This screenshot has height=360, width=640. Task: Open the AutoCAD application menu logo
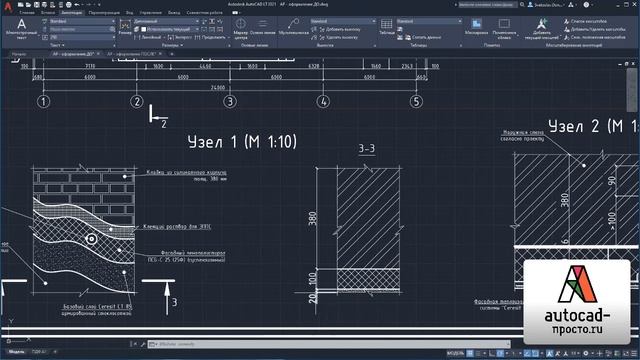click(8, 6)
